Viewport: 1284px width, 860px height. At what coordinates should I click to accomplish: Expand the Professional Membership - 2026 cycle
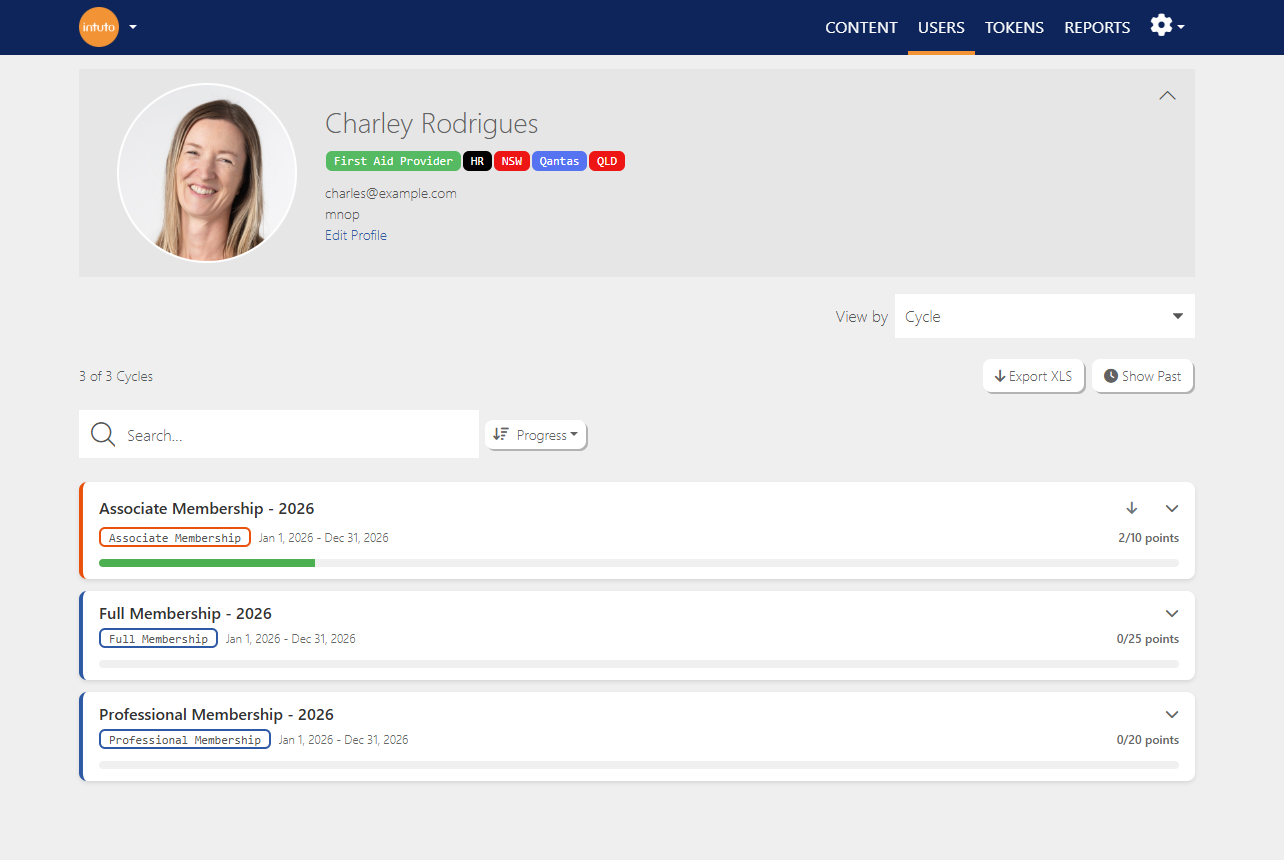1173,714
